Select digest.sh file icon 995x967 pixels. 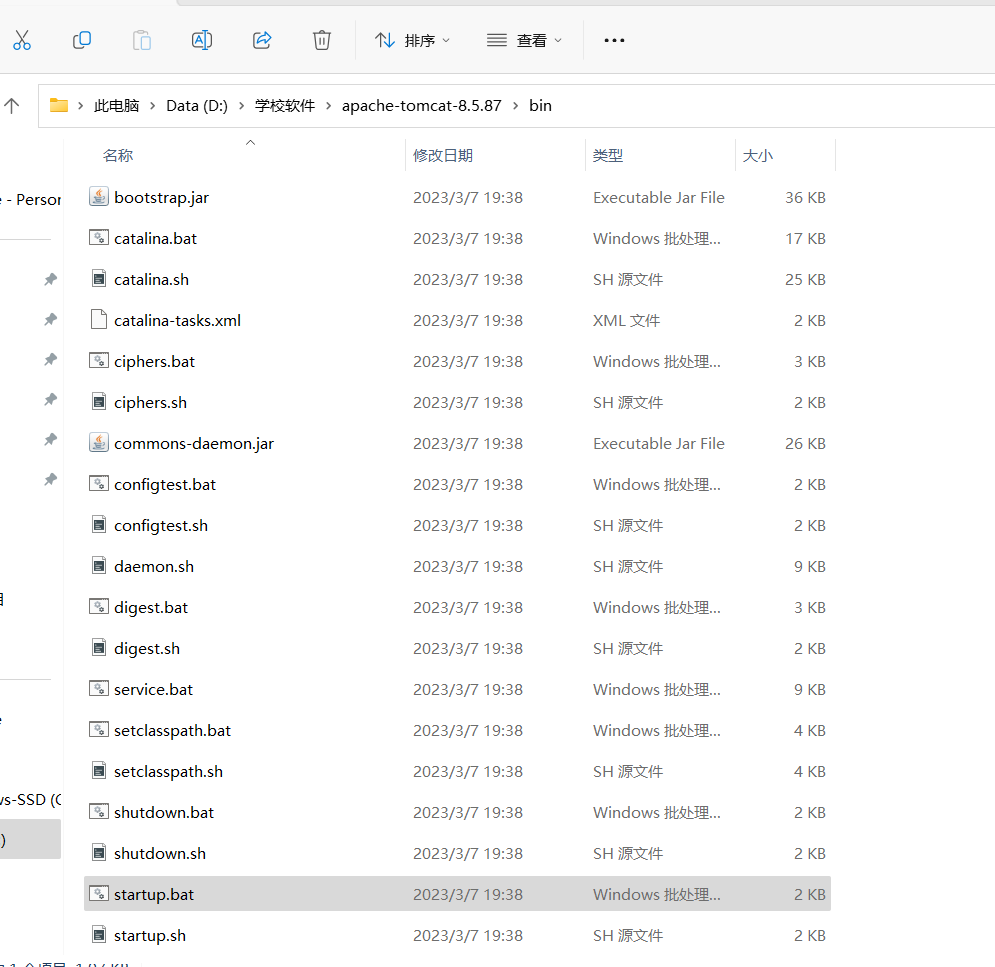pos(99,648)
